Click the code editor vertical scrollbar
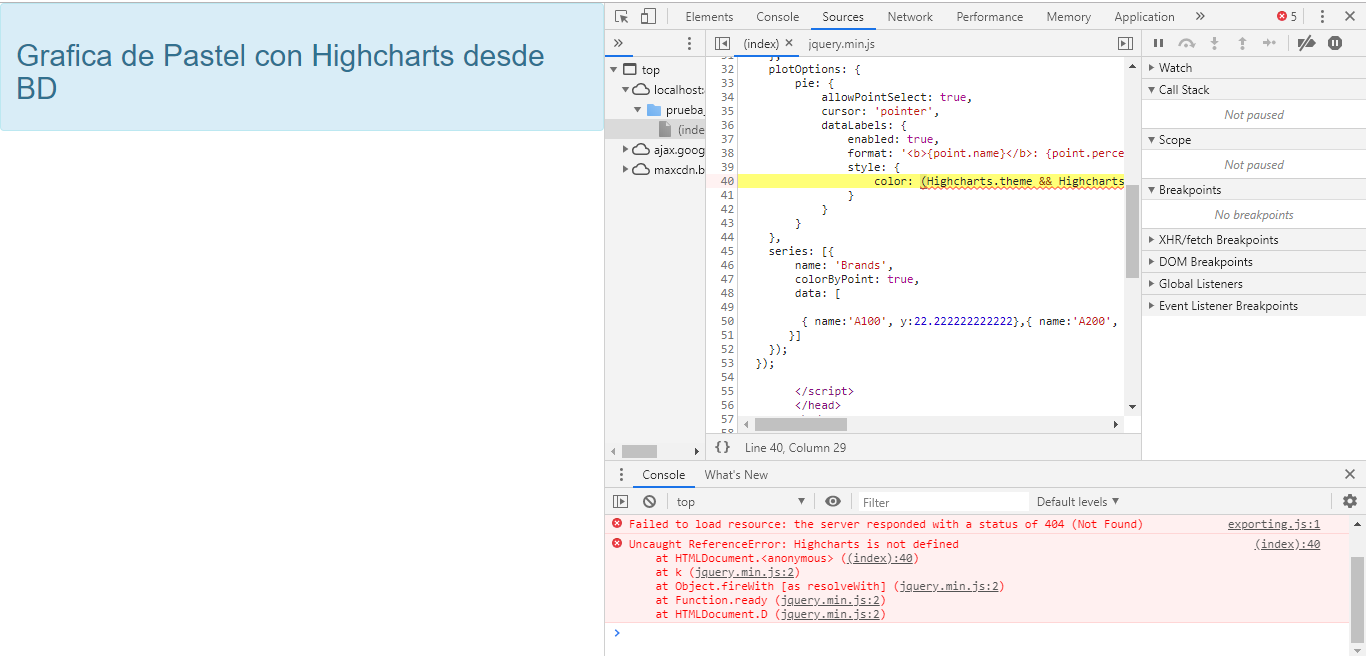This screenshot has height=656, width=1366. (1132, 231)
